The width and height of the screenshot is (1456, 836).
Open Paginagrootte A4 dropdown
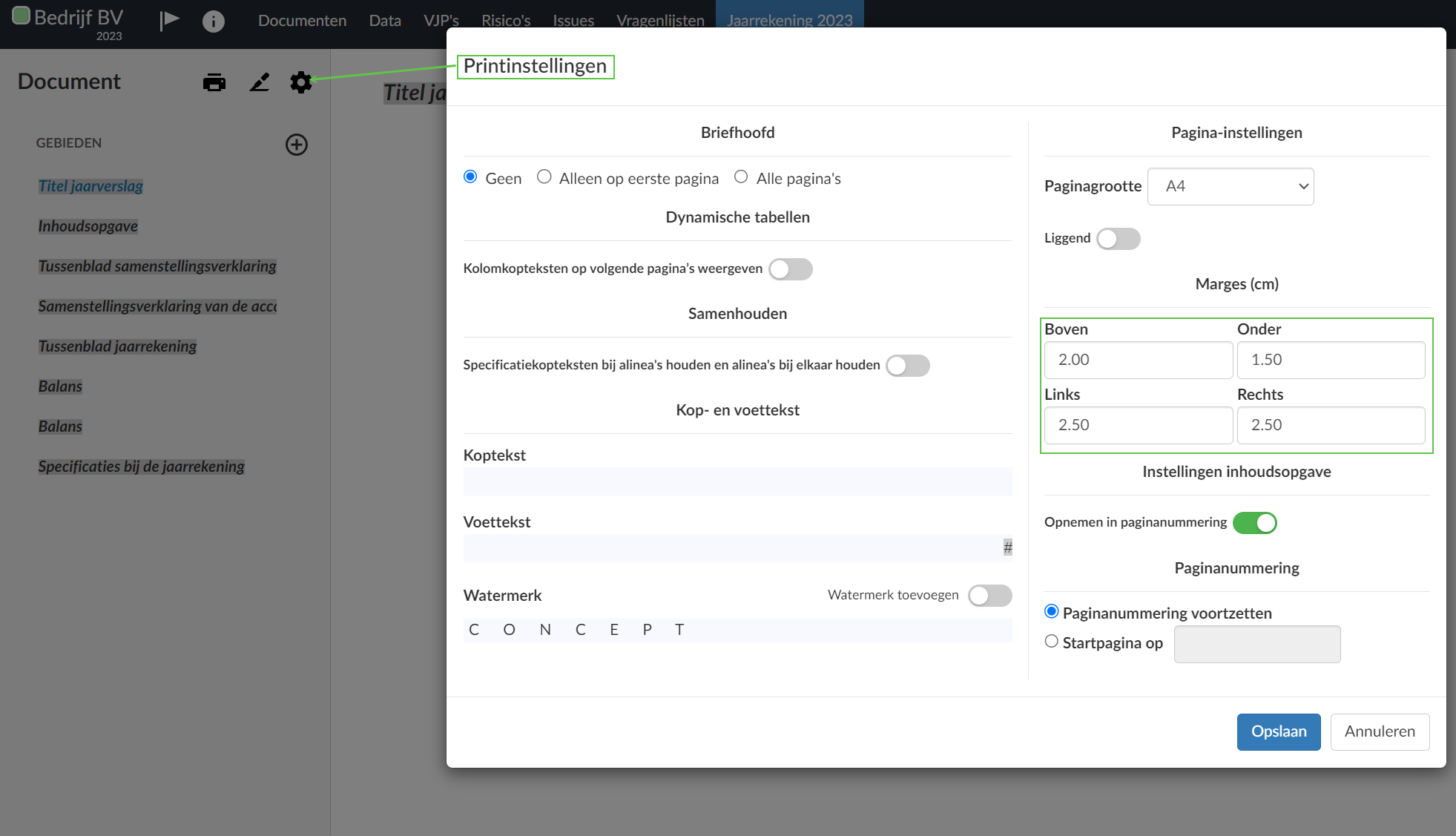[x=1231, y=186]
